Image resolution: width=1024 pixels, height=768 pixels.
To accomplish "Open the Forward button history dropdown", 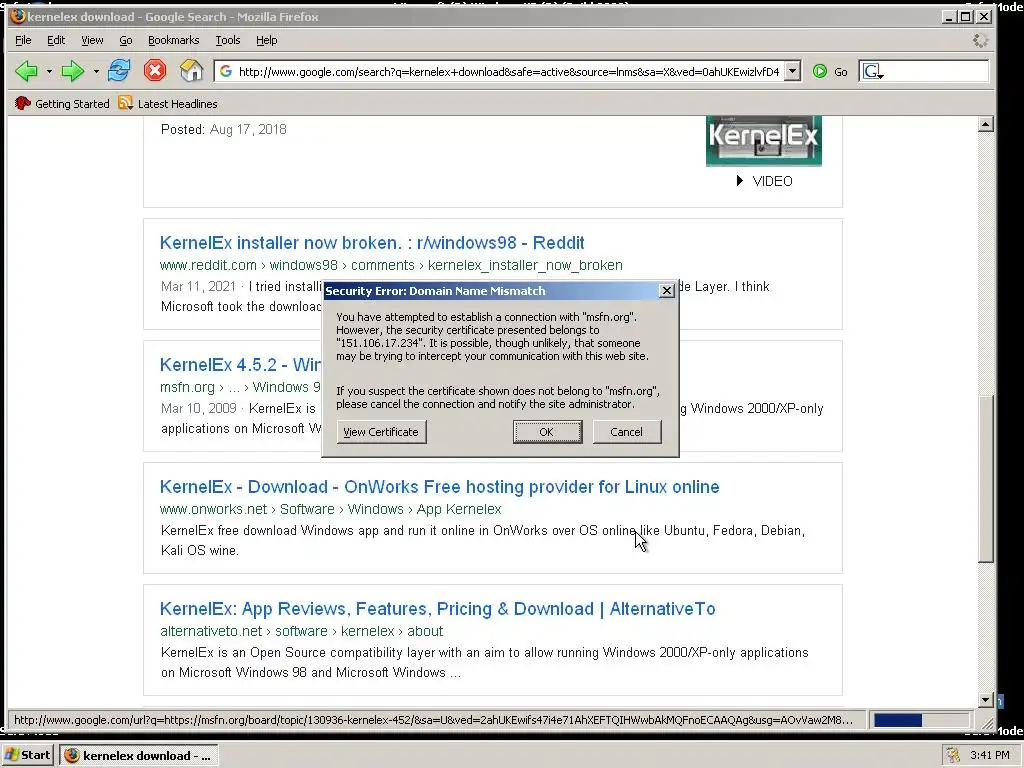I will pyautogui.click(x=96, y=71).
